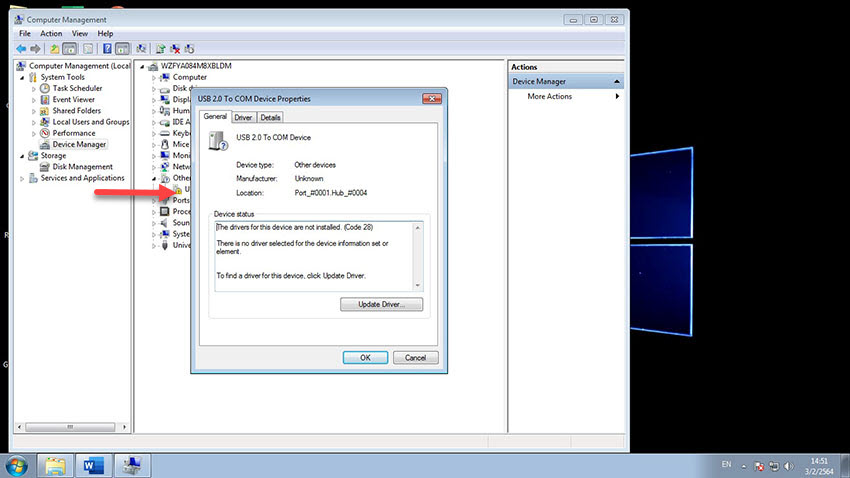Screen dimensions: 850x478
Task: Show hidden tray icons arrow
Action: [x=744, y=466]
